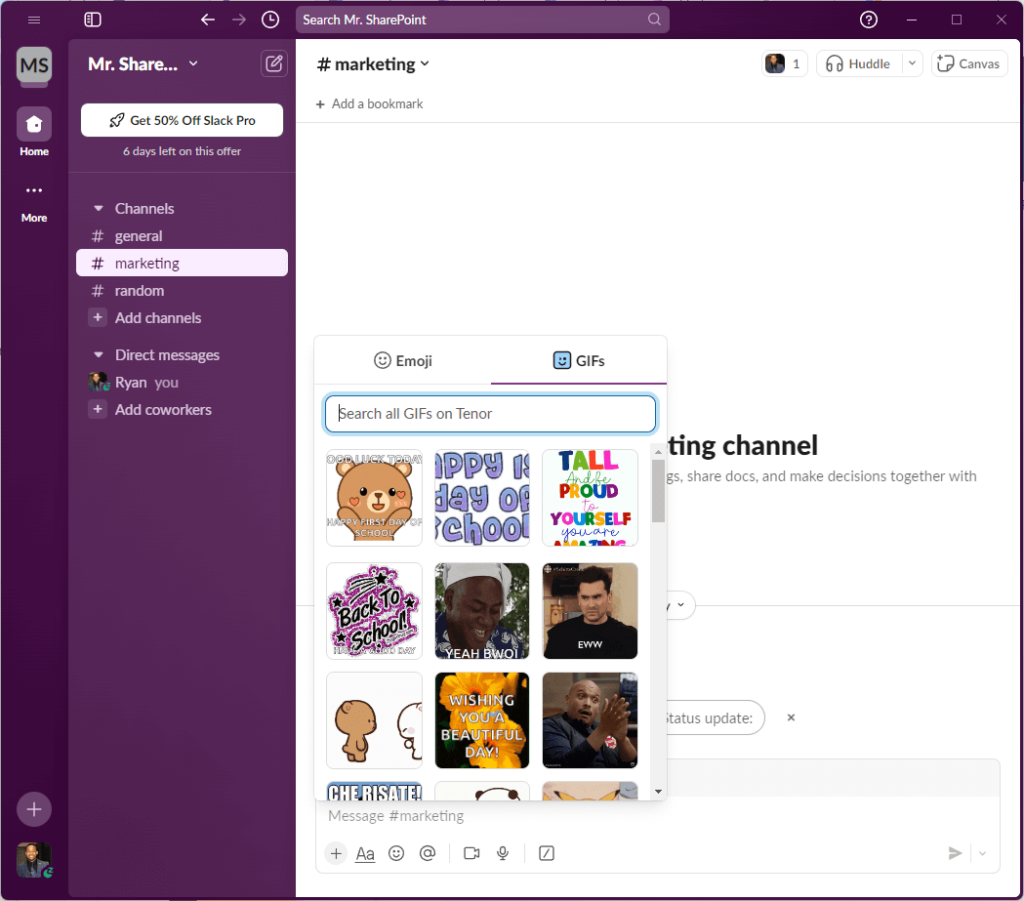The image size is (1024, 901).
Task: Open the Mr. Share... workspace dropdown
Action: pyautogui.click(x=142, y=64)
